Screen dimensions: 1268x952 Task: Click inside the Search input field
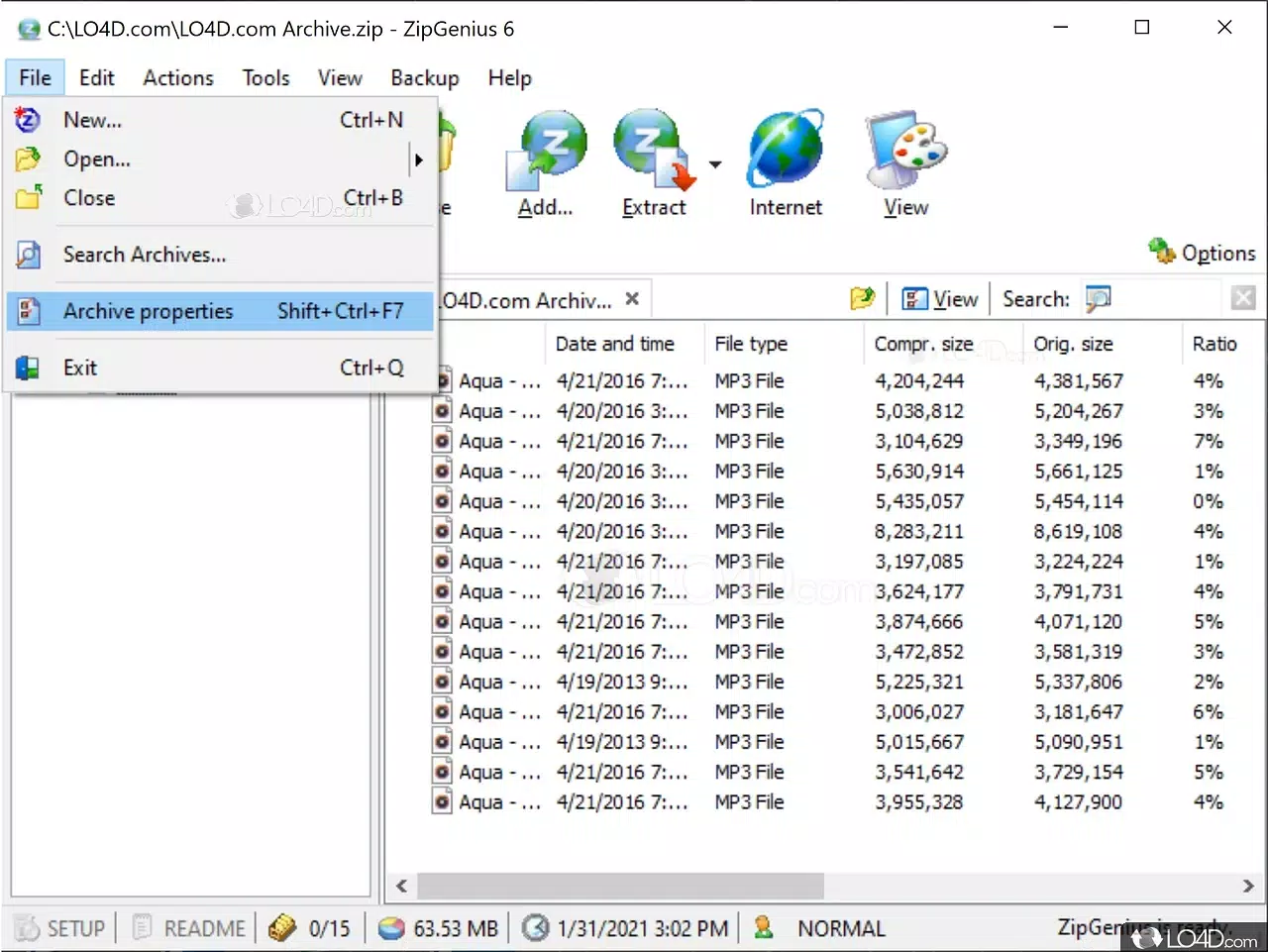pyautogui.click(x=1170, y=298)
